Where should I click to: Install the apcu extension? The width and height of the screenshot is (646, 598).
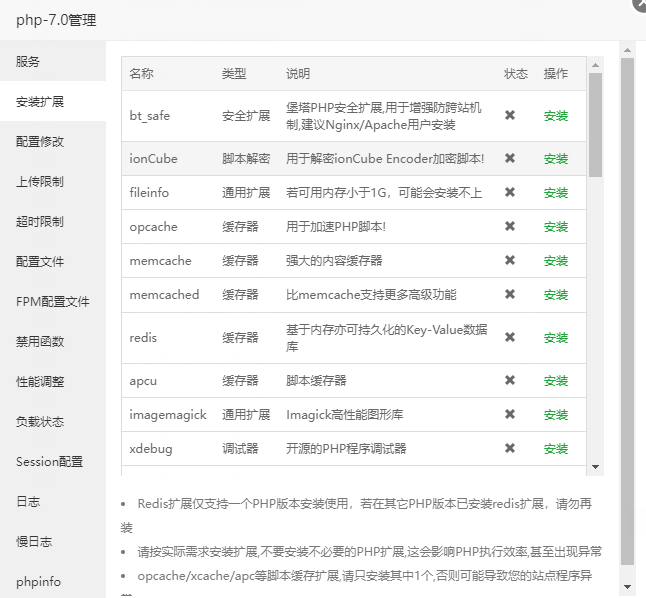[556, 380]
